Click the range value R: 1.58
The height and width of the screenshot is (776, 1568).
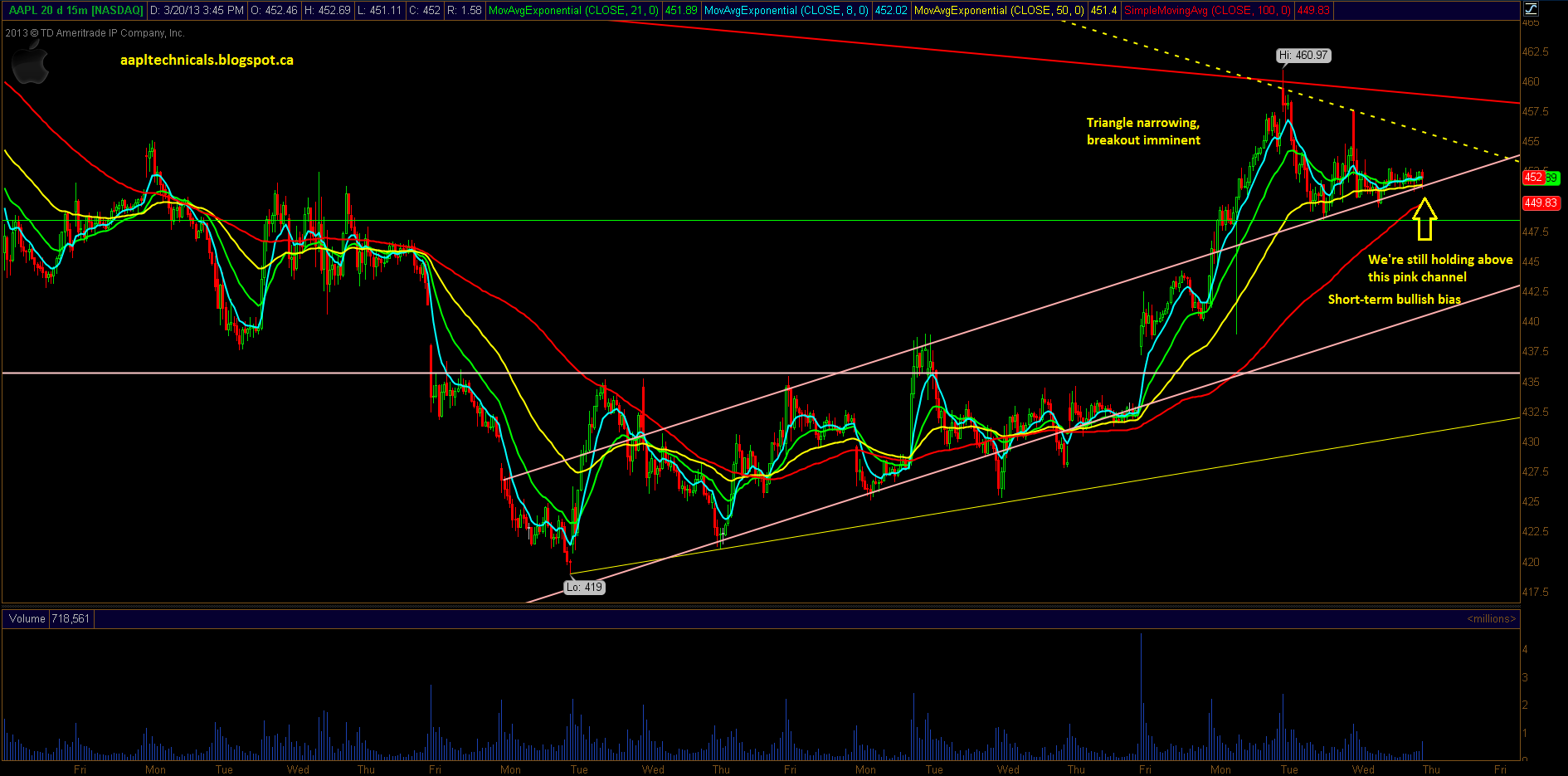click(464, 11)
